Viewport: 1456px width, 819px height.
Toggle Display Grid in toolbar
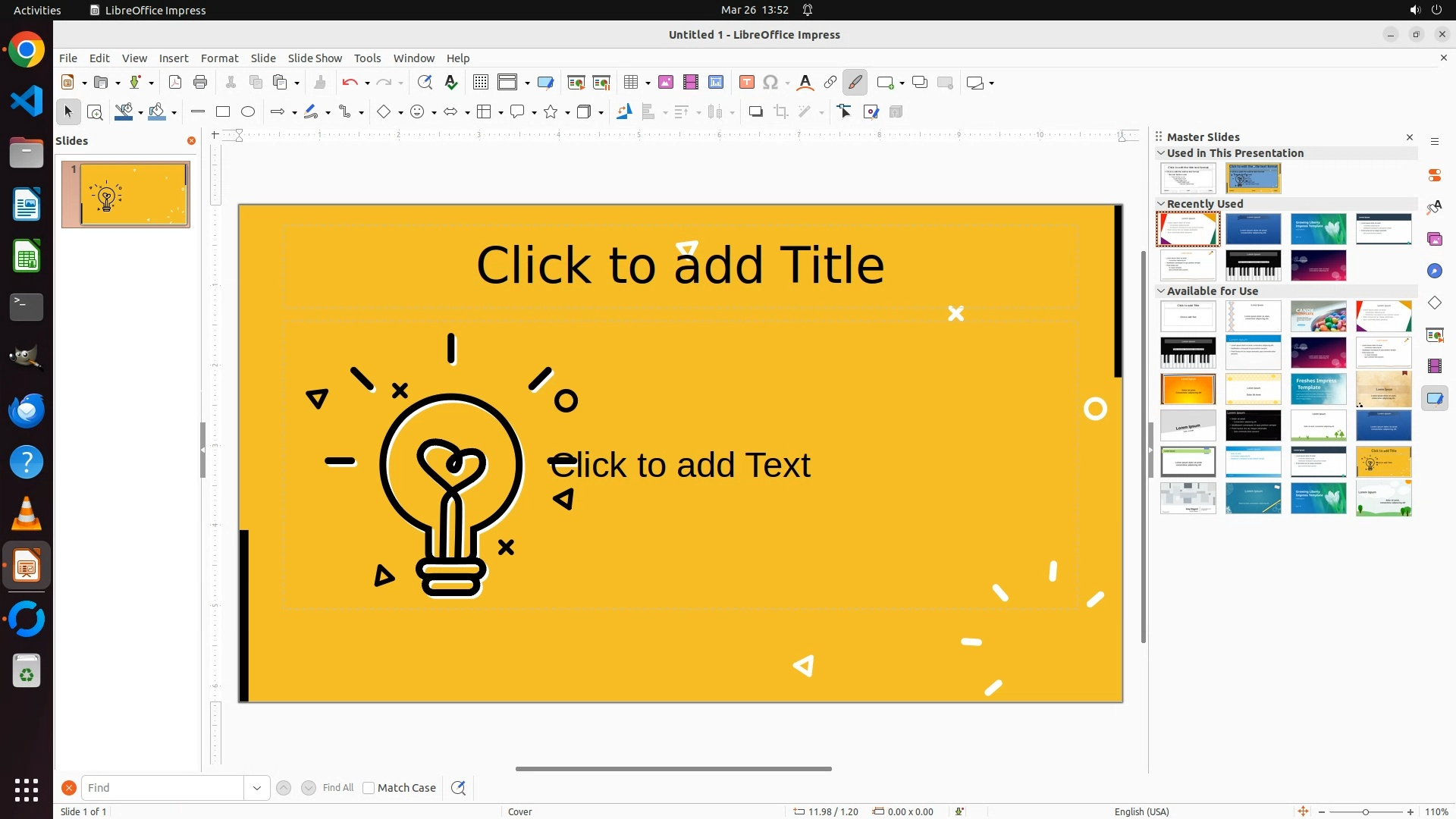(481, 83)
